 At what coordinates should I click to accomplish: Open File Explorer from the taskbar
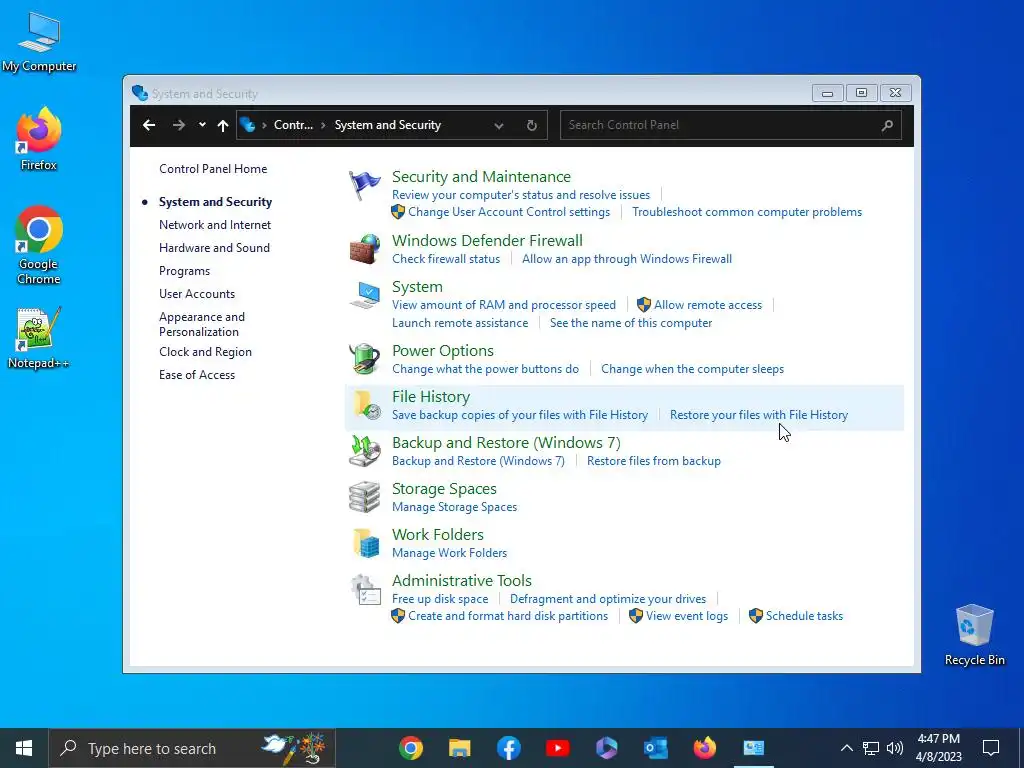(460, 748)
